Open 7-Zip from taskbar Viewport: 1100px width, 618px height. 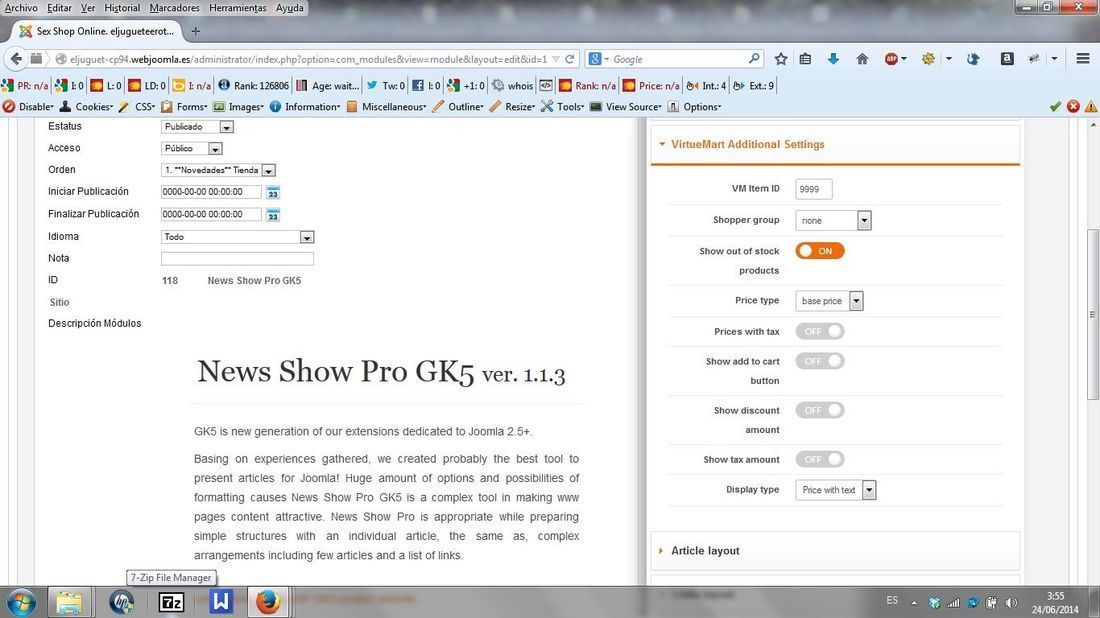pos(171,603)
